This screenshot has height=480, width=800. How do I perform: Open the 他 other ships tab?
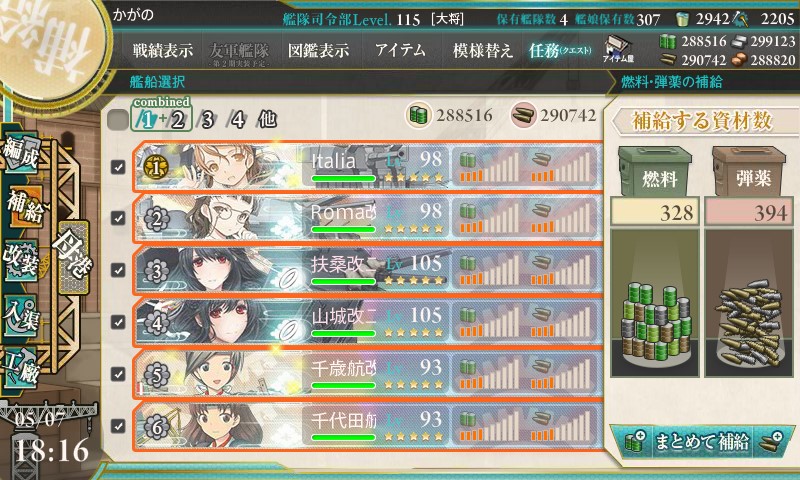point(267,120)
